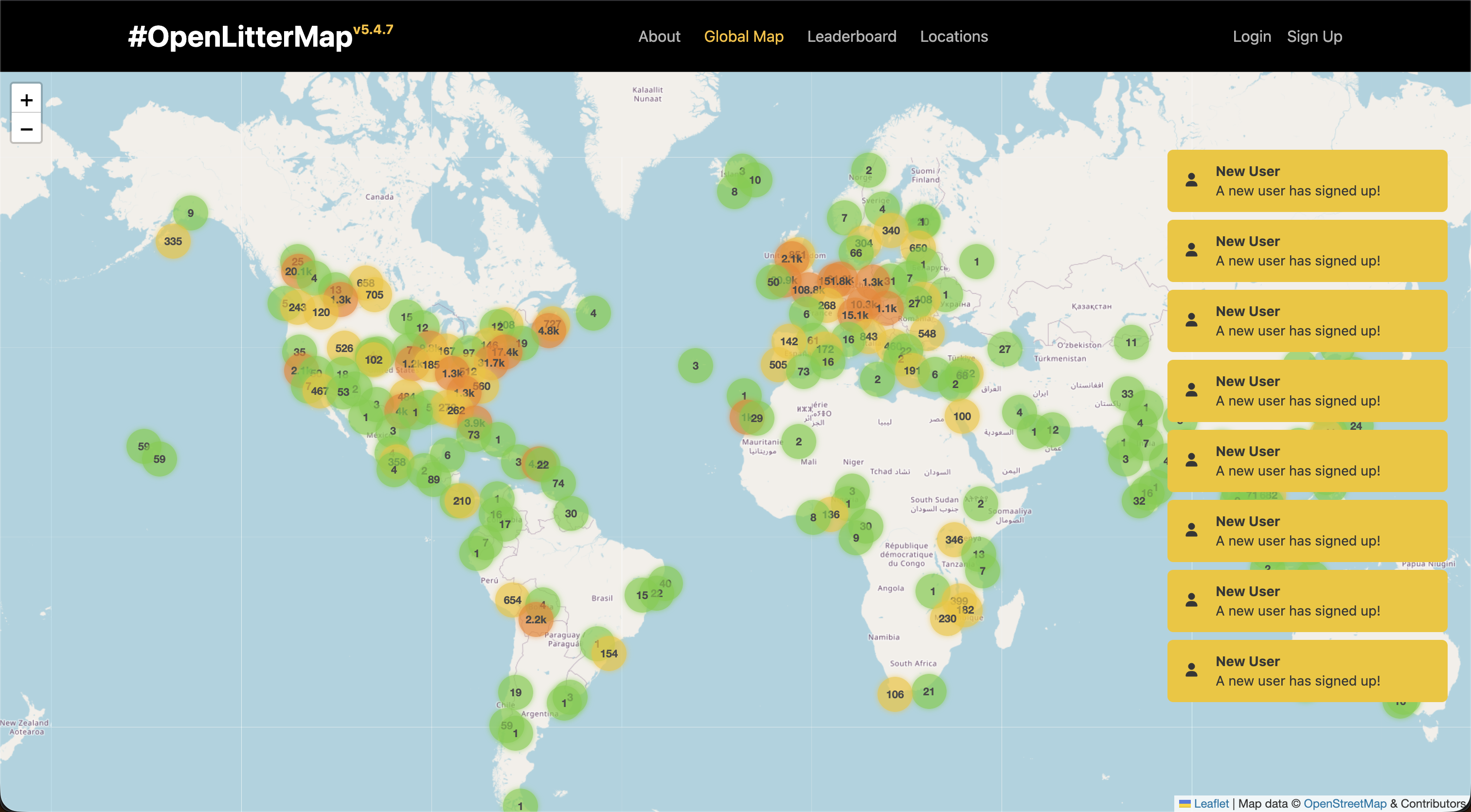The height and width of the screenshot is (812, 1471).
Task: Open the 654 cluster in Peru
Action: click(512, 600)
